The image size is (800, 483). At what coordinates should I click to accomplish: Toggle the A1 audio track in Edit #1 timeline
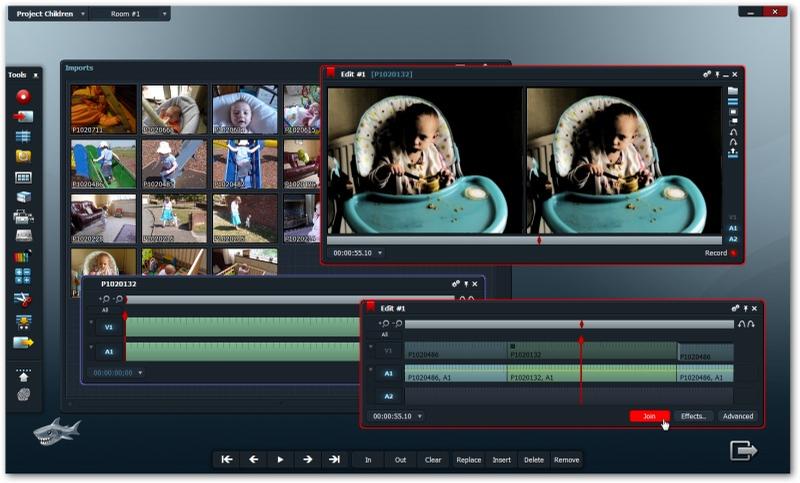click(x=389, y=373)
